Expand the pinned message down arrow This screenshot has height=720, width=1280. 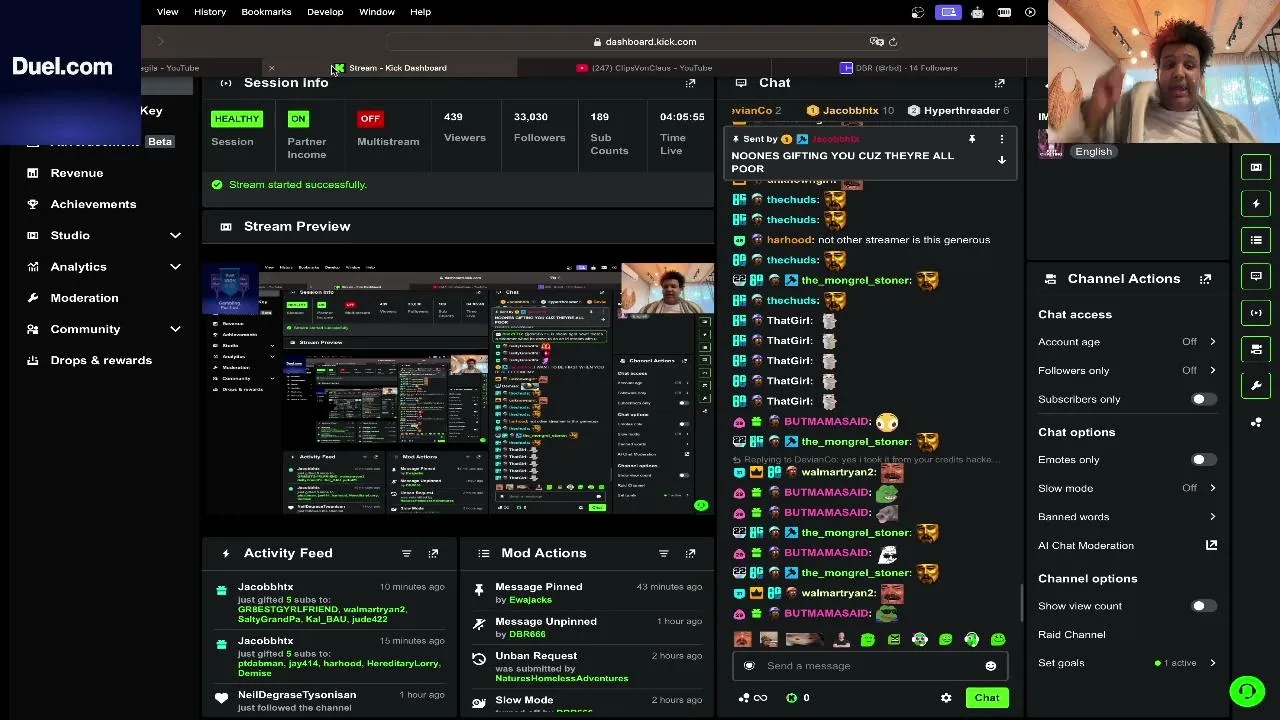click(x=1001, y=161)
